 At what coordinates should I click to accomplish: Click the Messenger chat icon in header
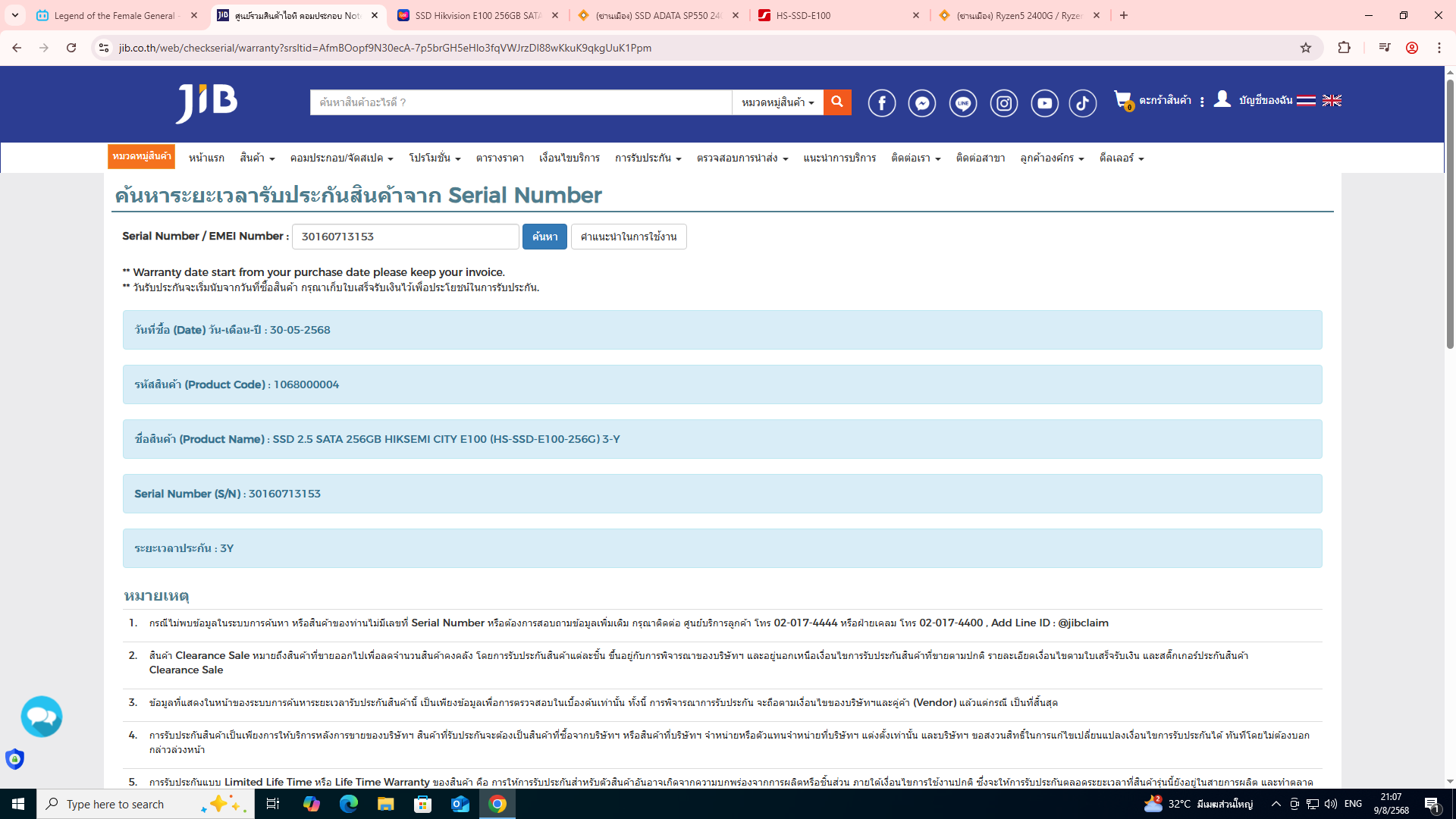[x=922, y=103]
